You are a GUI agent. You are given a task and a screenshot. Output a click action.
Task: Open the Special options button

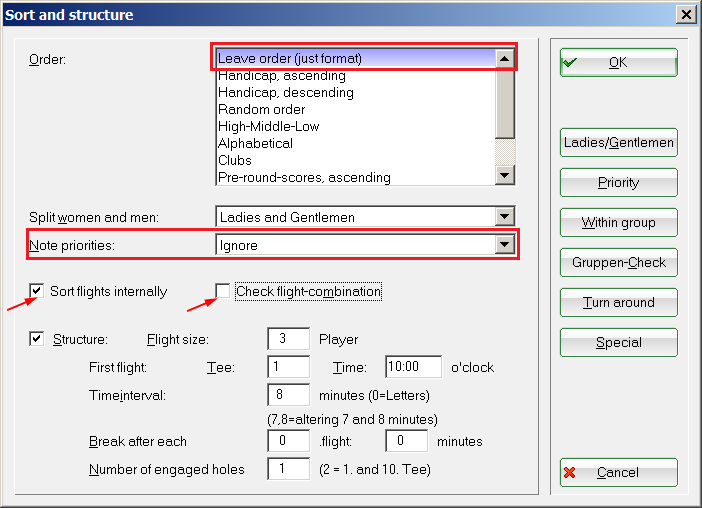[x=618, y=342]
